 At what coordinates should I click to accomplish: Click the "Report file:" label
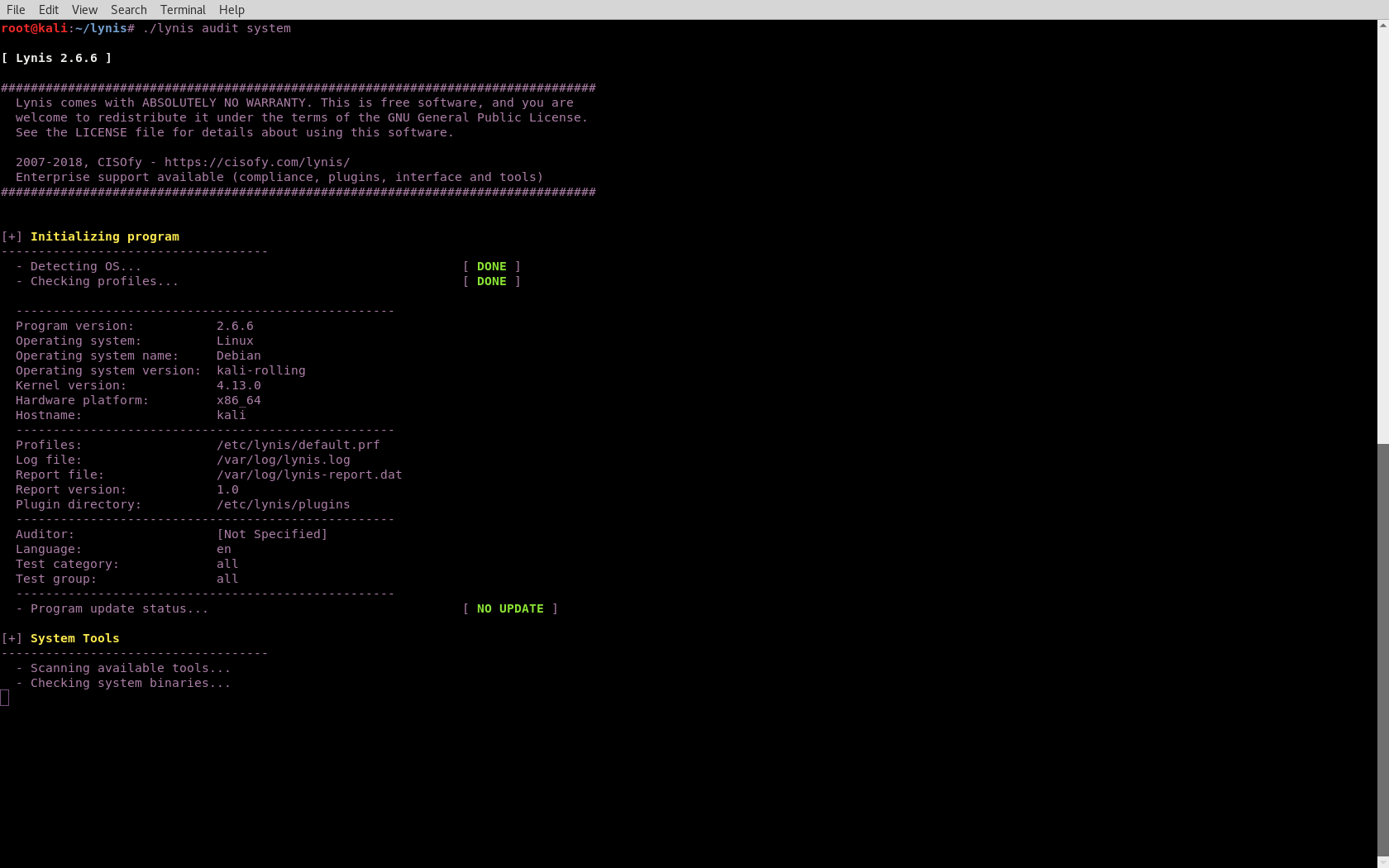pos(60,475)
